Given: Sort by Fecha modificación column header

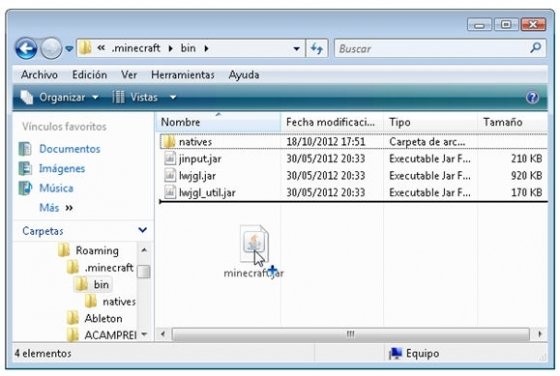Looking at the screenshot, I should point(332,122).
